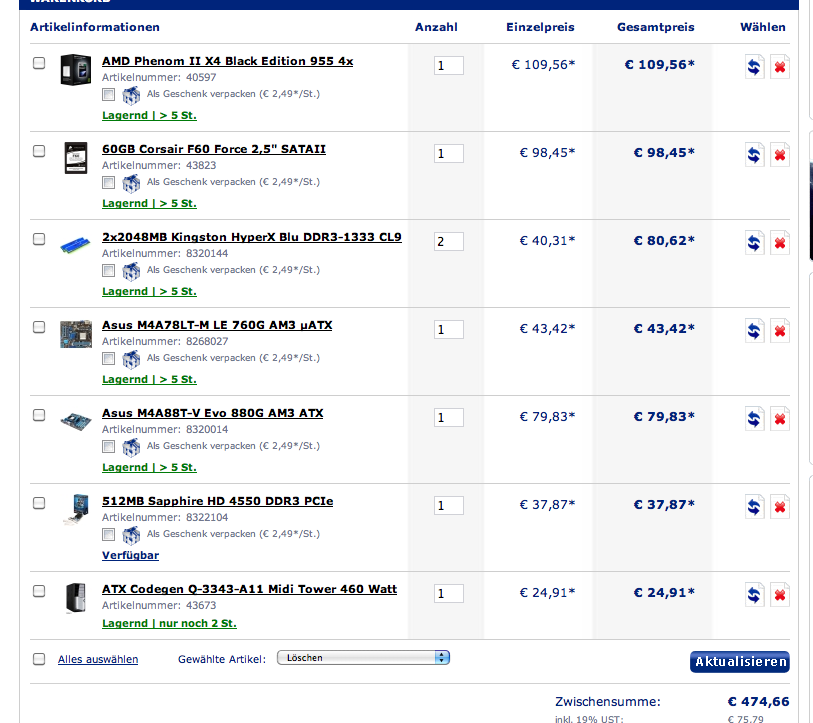Open AMD Phenom II product thumbnail
Image resolution: width=813 pixels, height=723 pixels.
pyautogui.click(x=76, y=69)
